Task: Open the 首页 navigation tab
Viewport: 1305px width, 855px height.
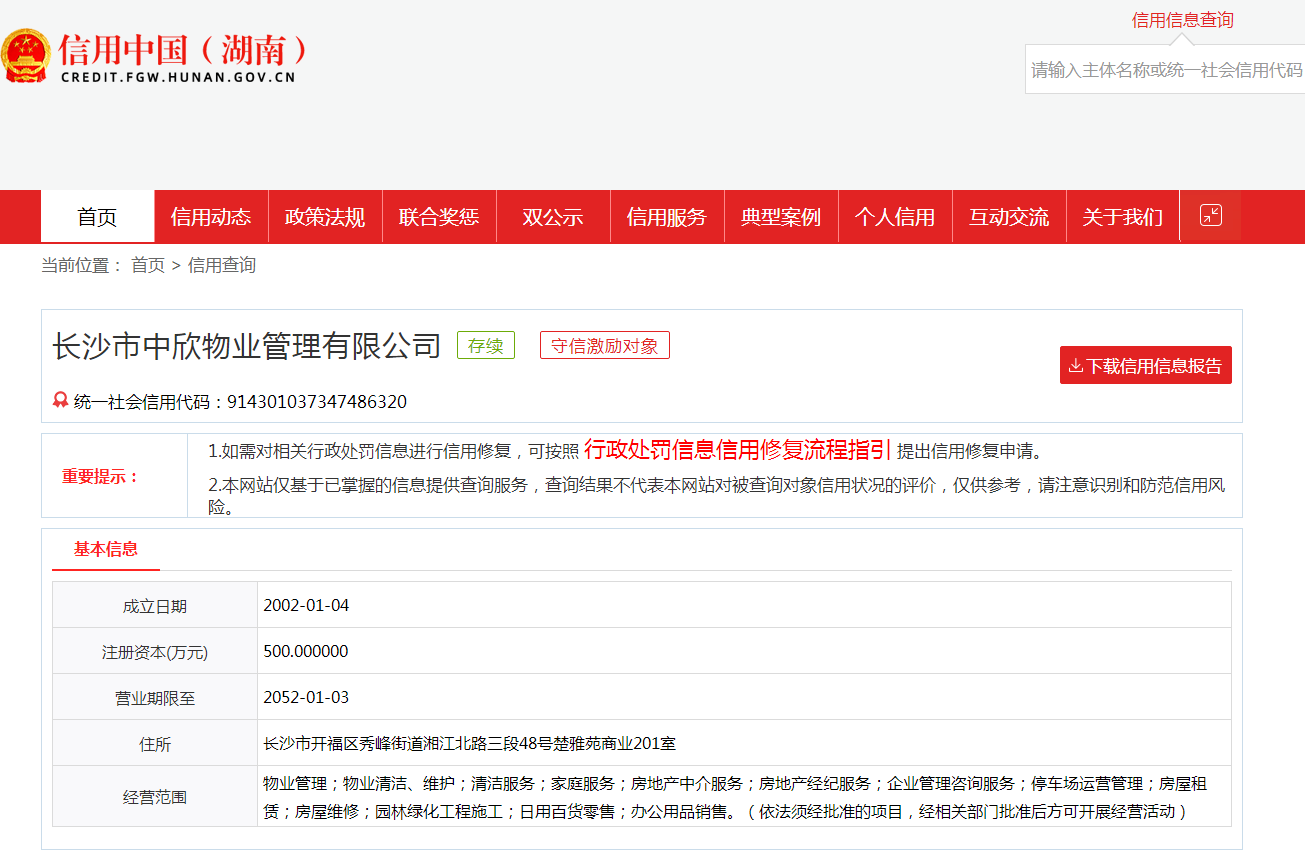Action: [97, 217]
